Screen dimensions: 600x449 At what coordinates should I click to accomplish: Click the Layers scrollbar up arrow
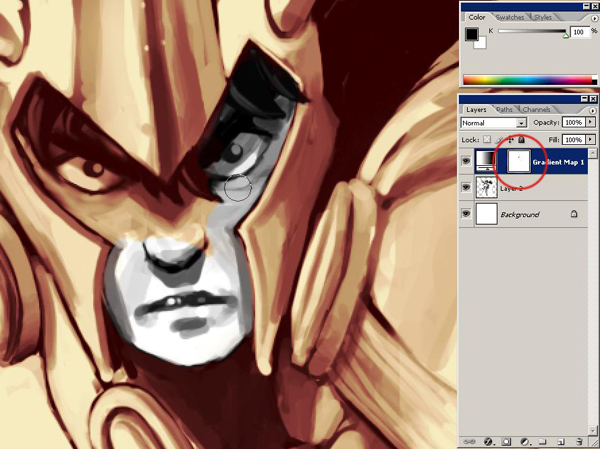pos(593,154)
